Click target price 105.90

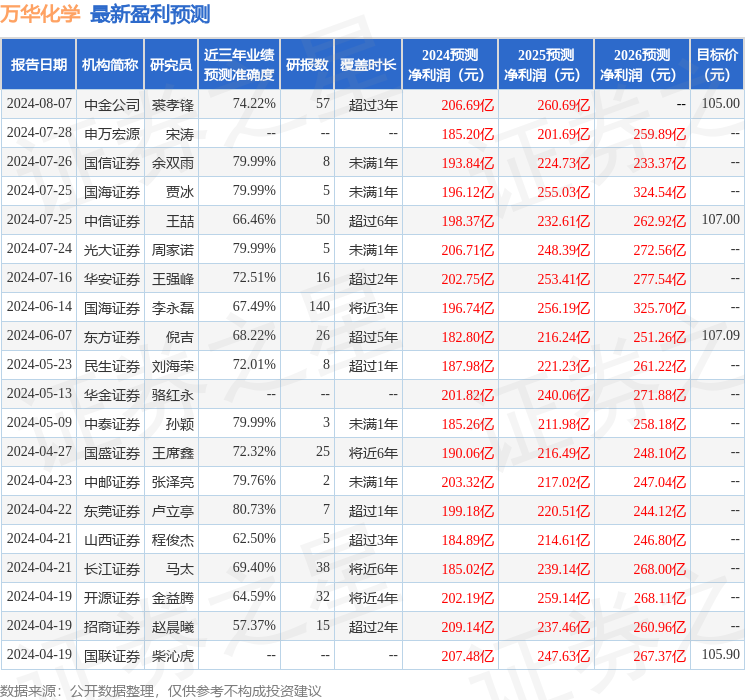[720, 654]
